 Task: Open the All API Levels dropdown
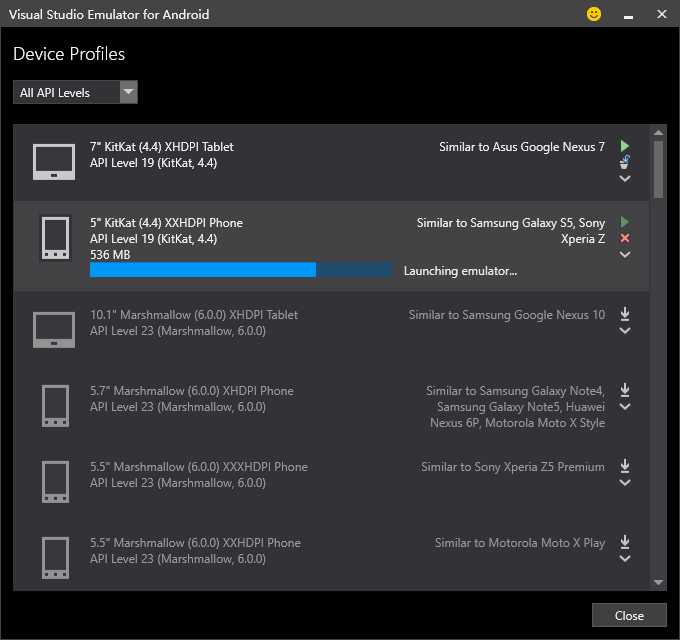click(75, 92)
